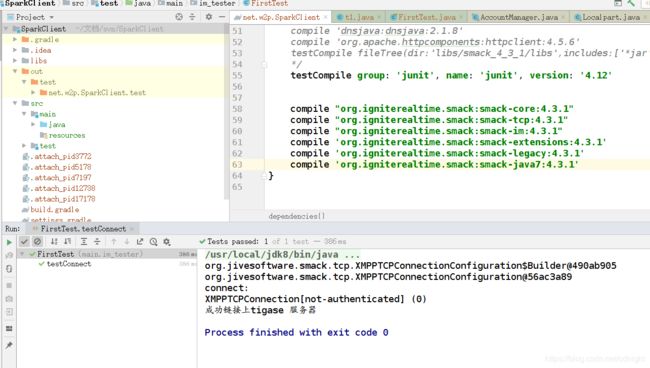Click dump threads camera icon
650x368 pixels.
(x=9, y=299)
